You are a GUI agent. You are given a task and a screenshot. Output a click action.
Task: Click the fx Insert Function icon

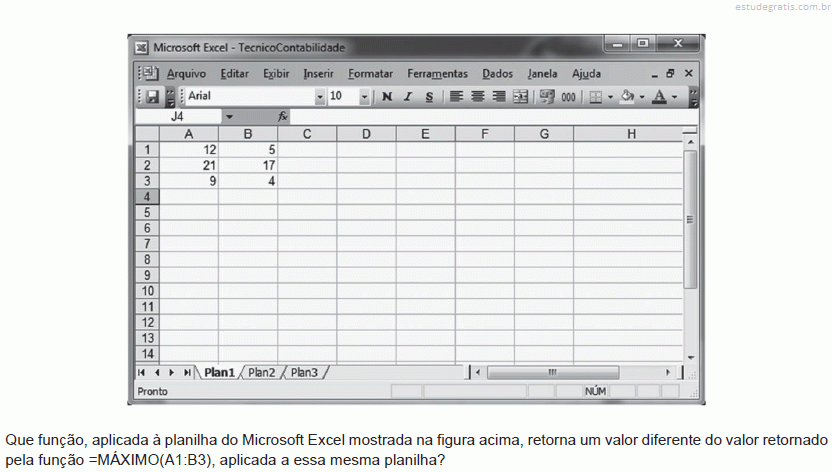click(x=282, y=116)
